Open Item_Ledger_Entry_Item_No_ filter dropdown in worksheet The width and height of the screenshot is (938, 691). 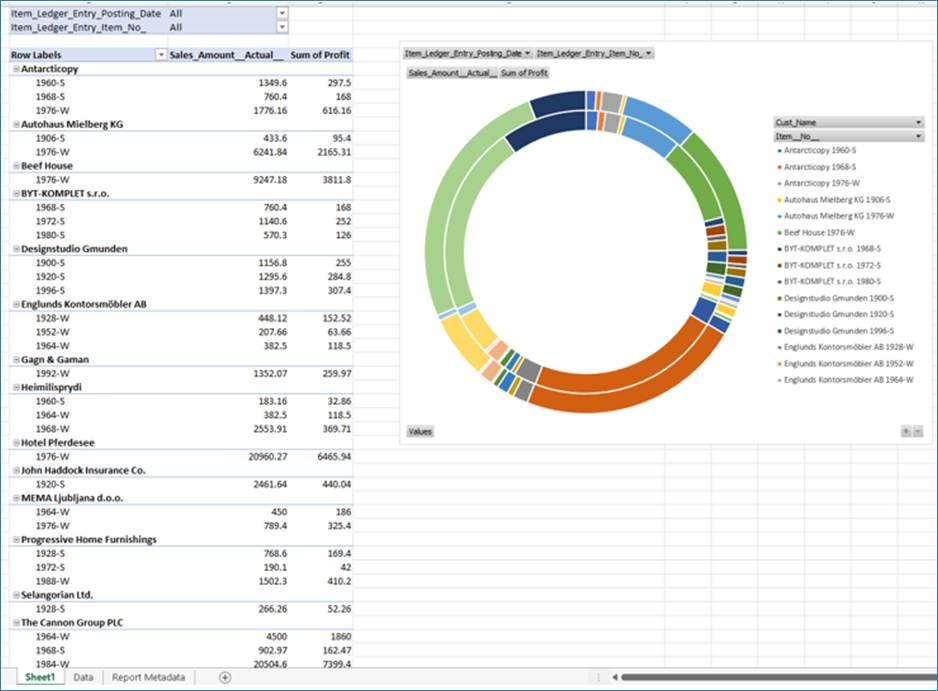(x=281, y=28)
